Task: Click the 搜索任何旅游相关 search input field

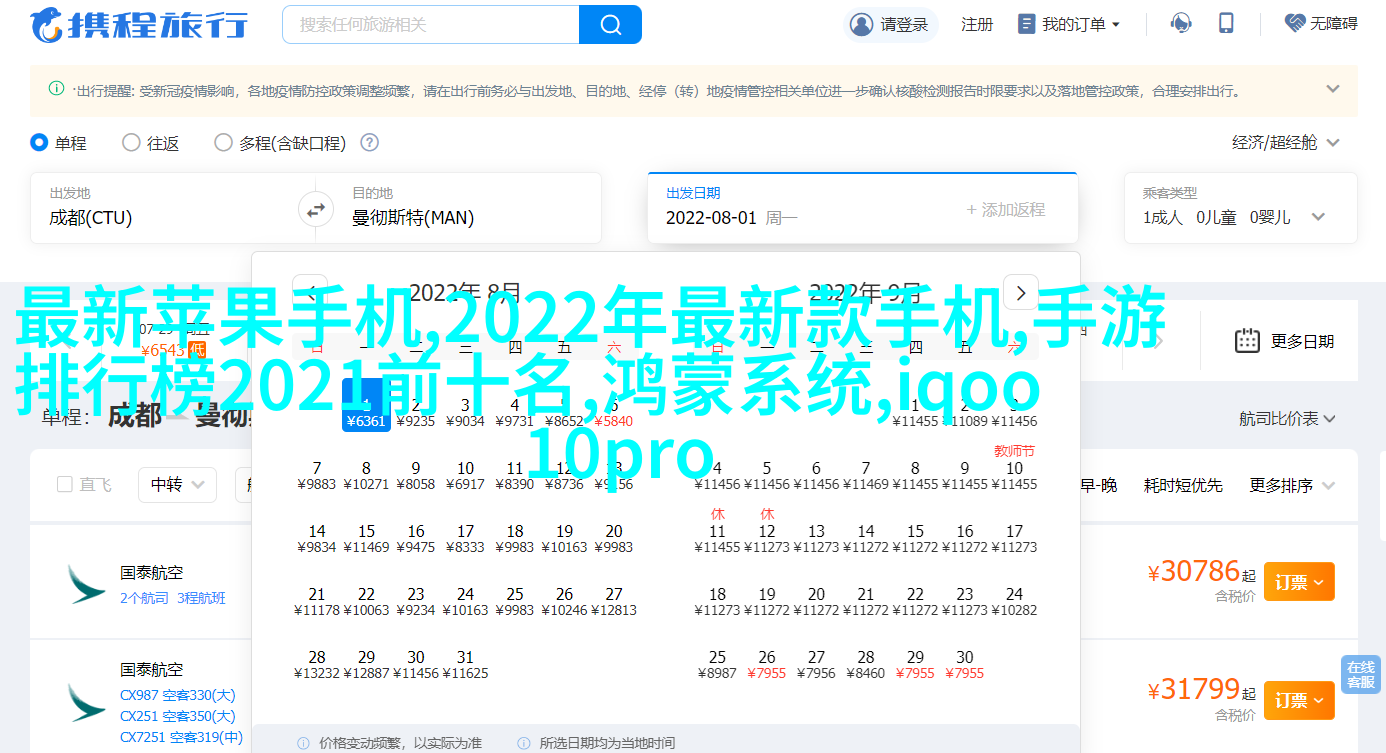Action: 431,24
